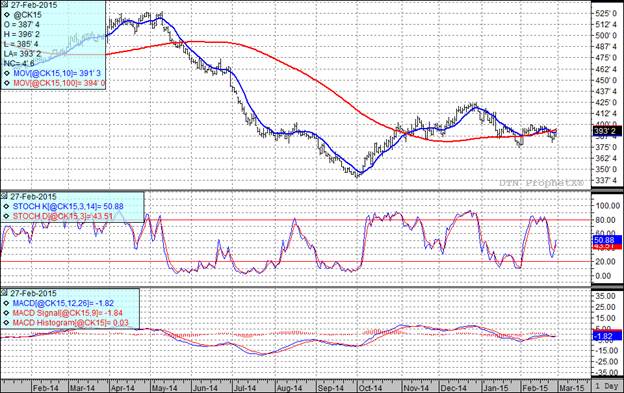Click the 20.00 stochastic axis label
624x393 pixels.
tap(607, 262)
